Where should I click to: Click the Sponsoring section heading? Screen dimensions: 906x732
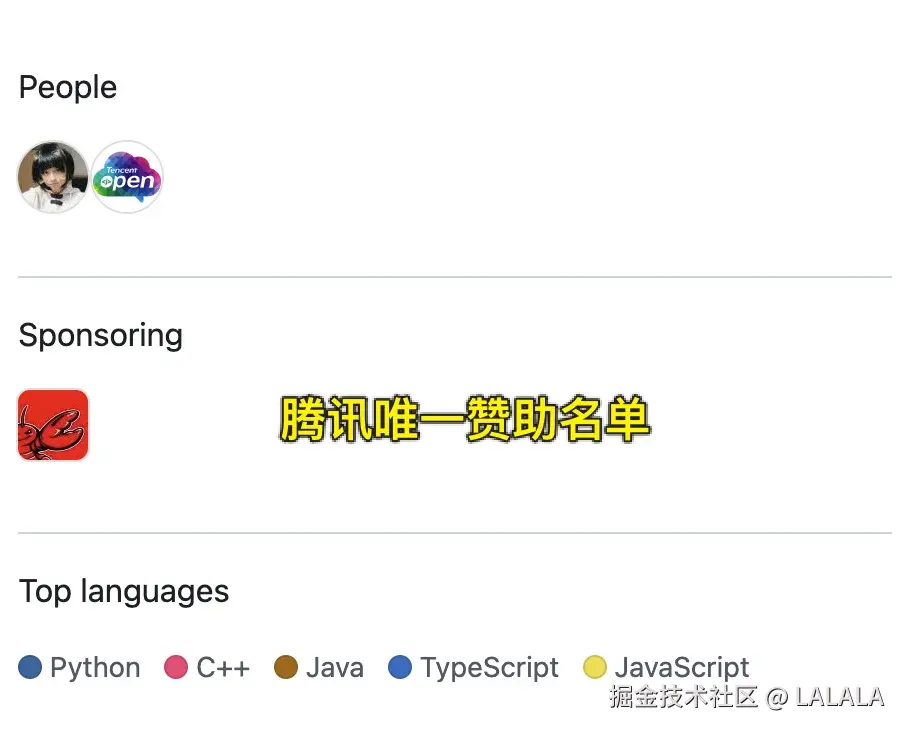pos(101,335)
